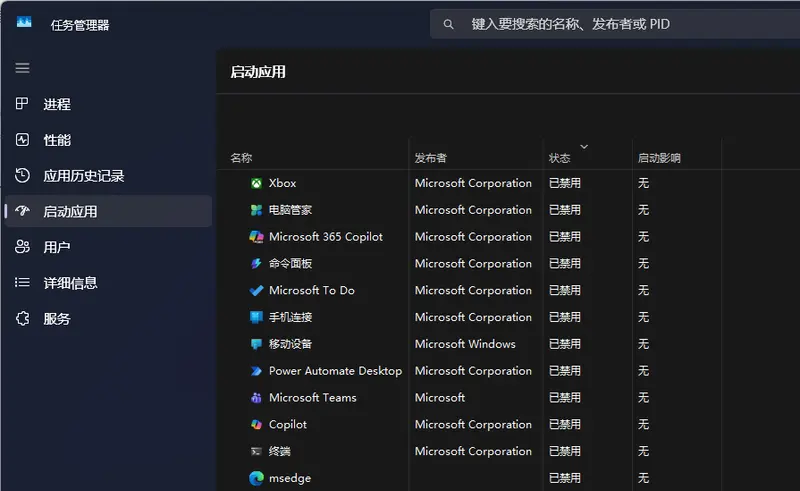Switch to the 性能 tab
800x491 pixels.
(108, 140)
